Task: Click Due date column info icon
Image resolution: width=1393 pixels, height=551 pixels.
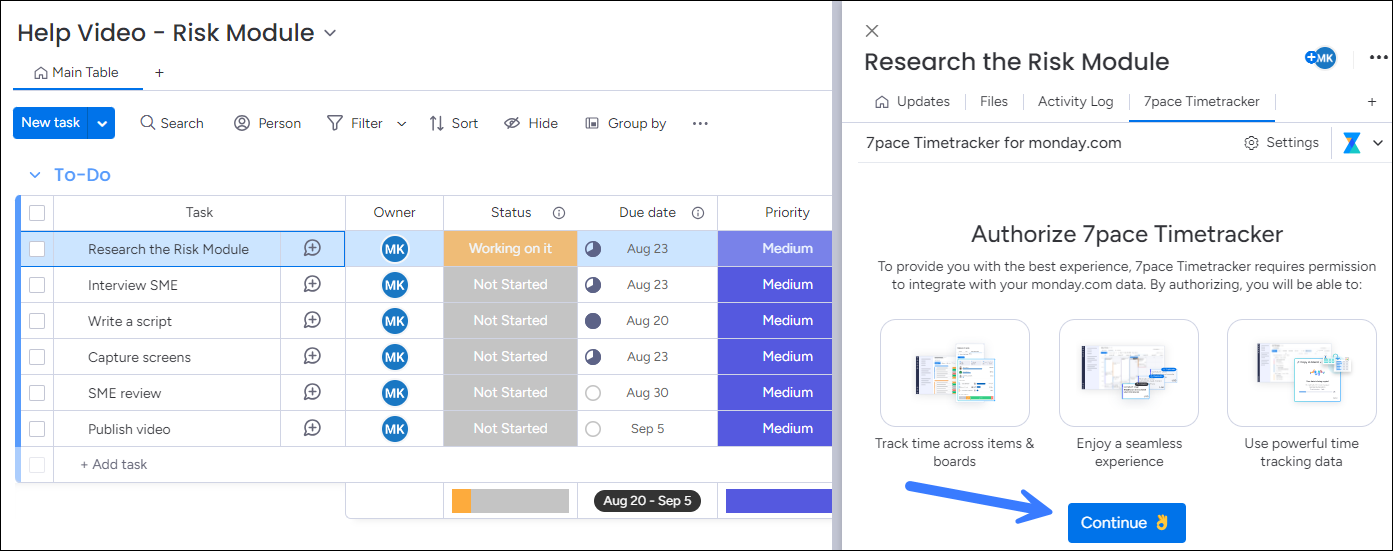Action: coord(698,213)
